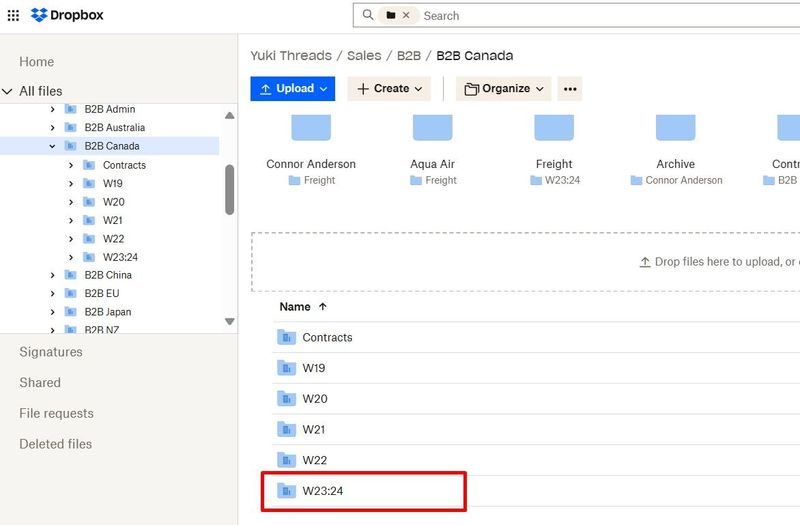This screenshot has height=525, width=800.
Task: Click the Contracts folder icon in file list
Action: coord(288,337)
